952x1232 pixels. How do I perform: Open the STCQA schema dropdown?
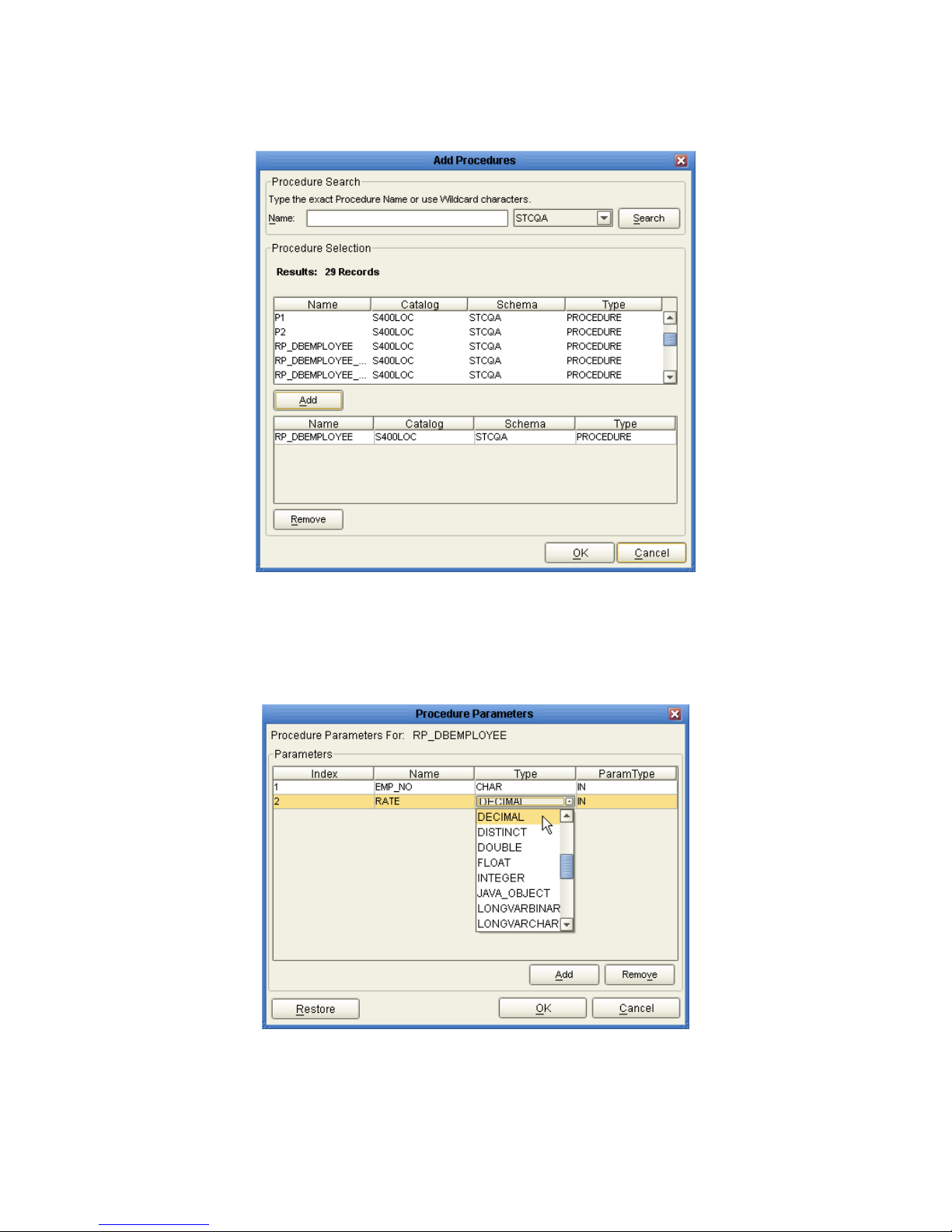(605, 218)
